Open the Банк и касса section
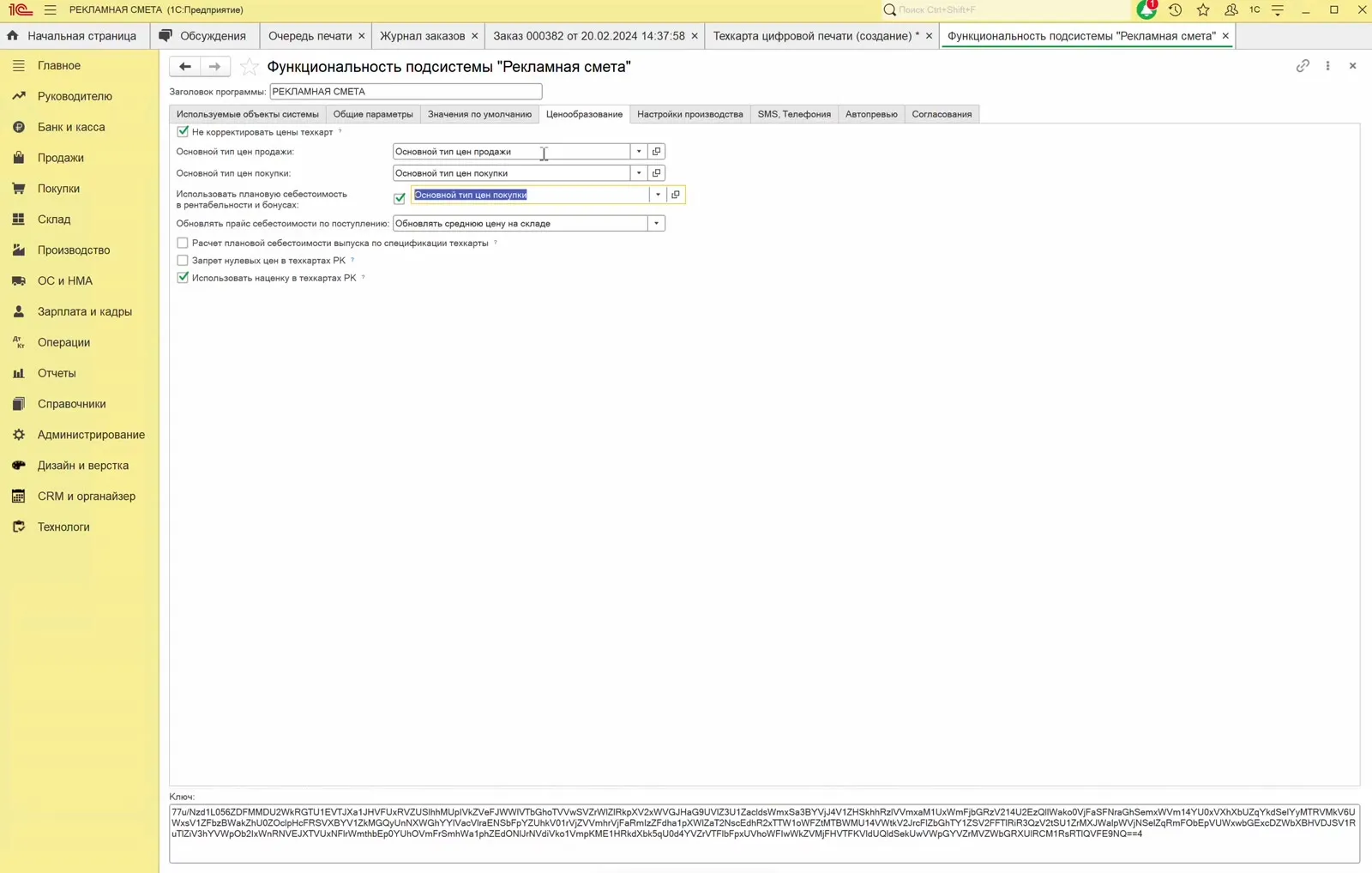 (x=71, y=127)
